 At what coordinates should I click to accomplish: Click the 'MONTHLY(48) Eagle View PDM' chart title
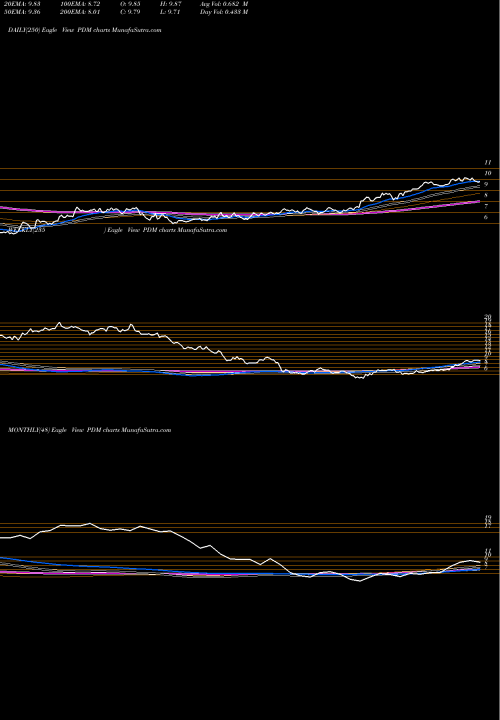coord(90,430)
